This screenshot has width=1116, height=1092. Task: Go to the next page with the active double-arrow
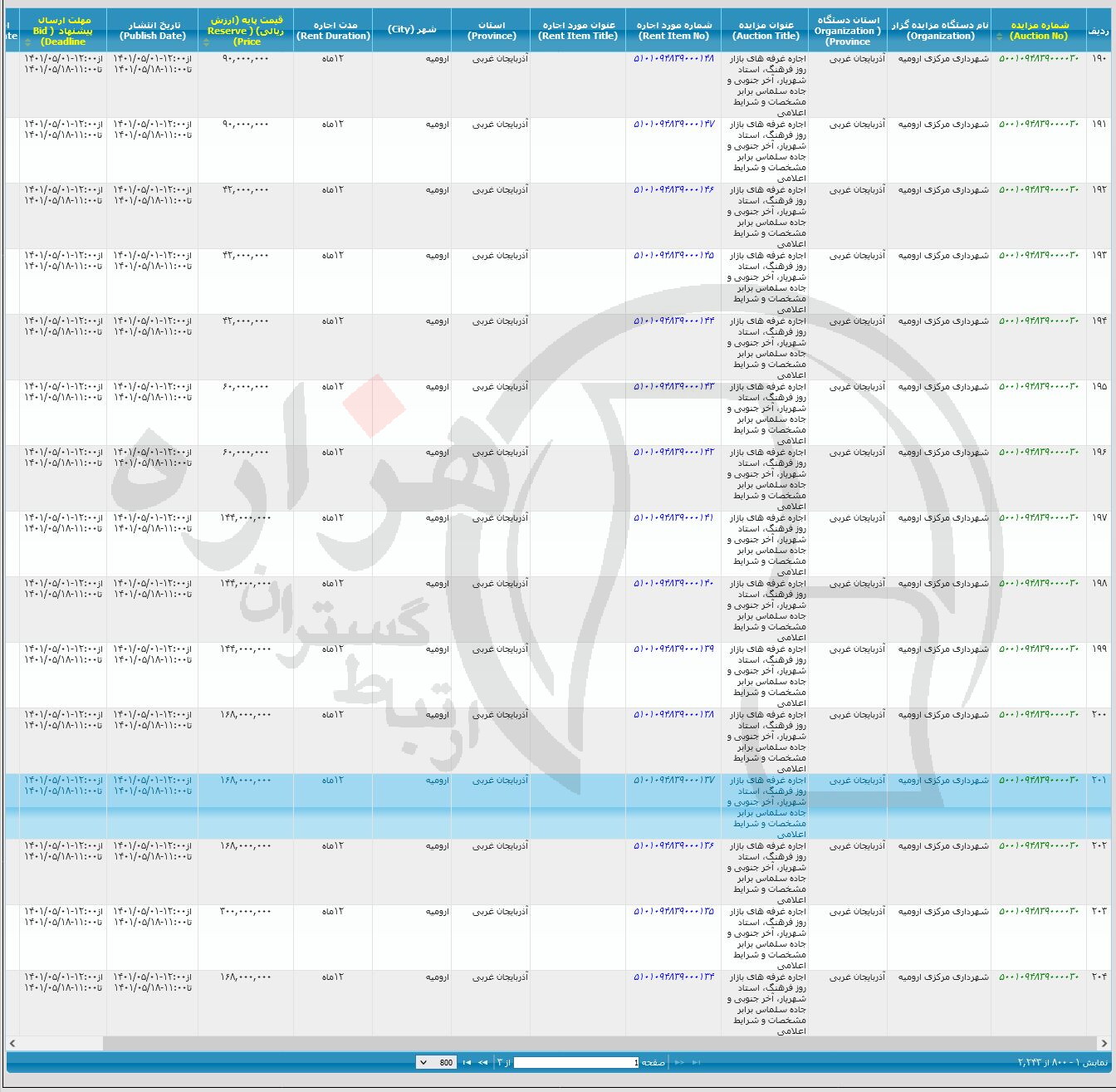(x=483, y=1062)
